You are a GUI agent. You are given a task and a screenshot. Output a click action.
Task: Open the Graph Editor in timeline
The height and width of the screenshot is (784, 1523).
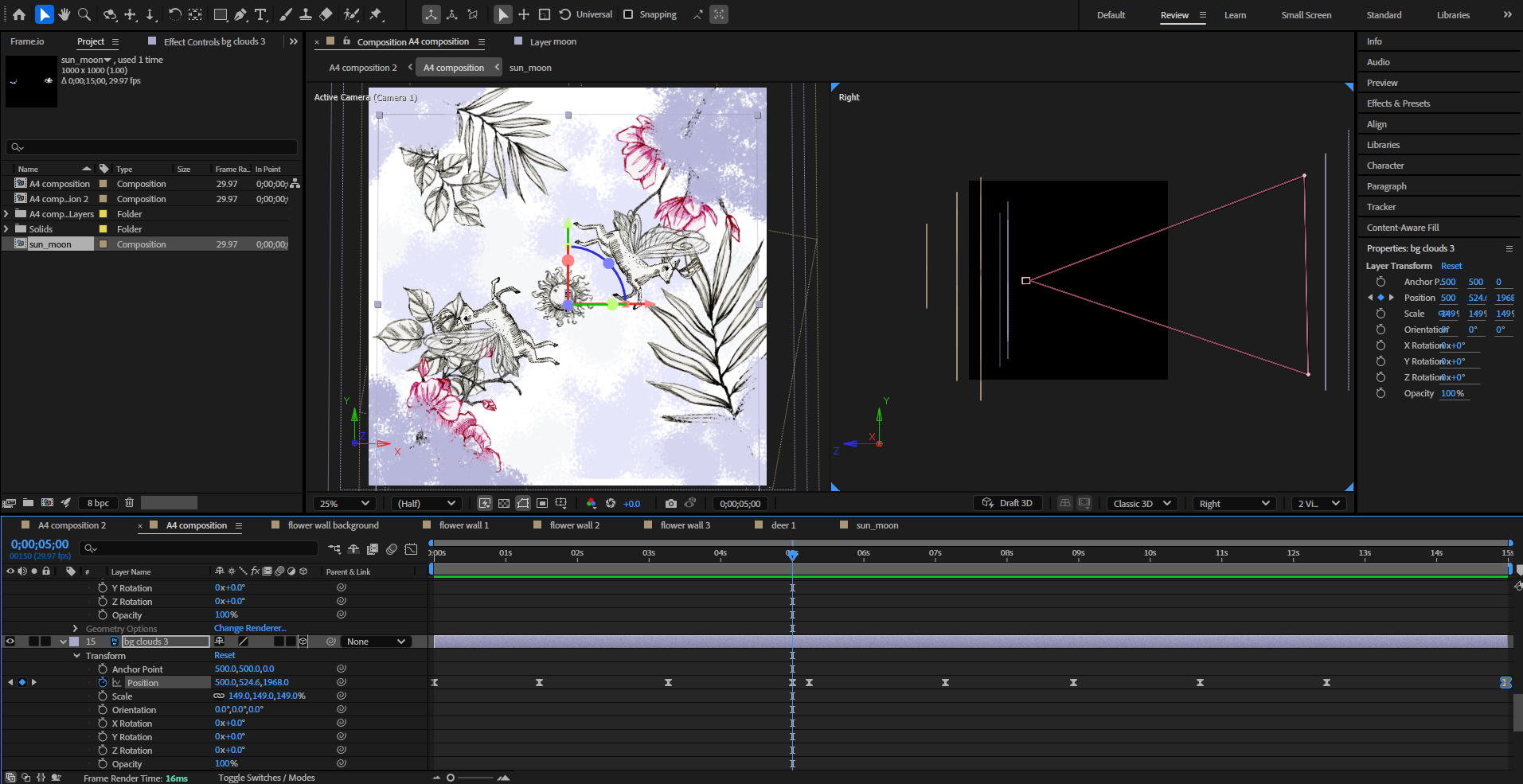tap(411, 549)
